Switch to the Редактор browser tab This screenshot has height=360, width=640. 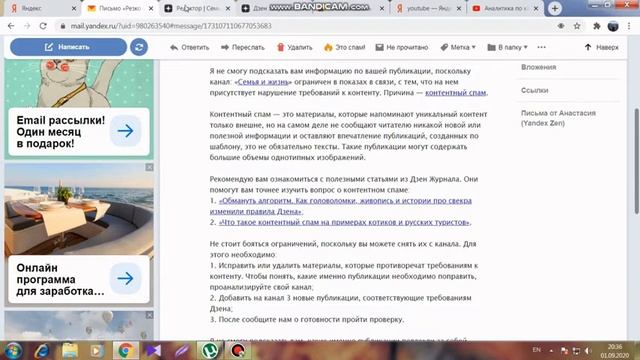click(x=197, y=8)
